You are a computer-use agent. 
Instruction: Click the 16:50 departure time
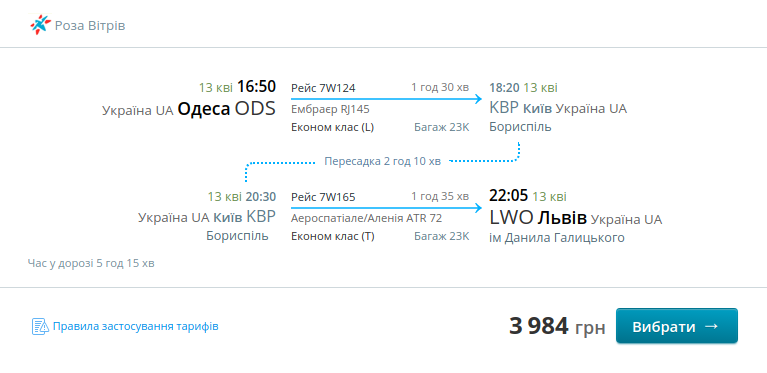click(256, 87)
